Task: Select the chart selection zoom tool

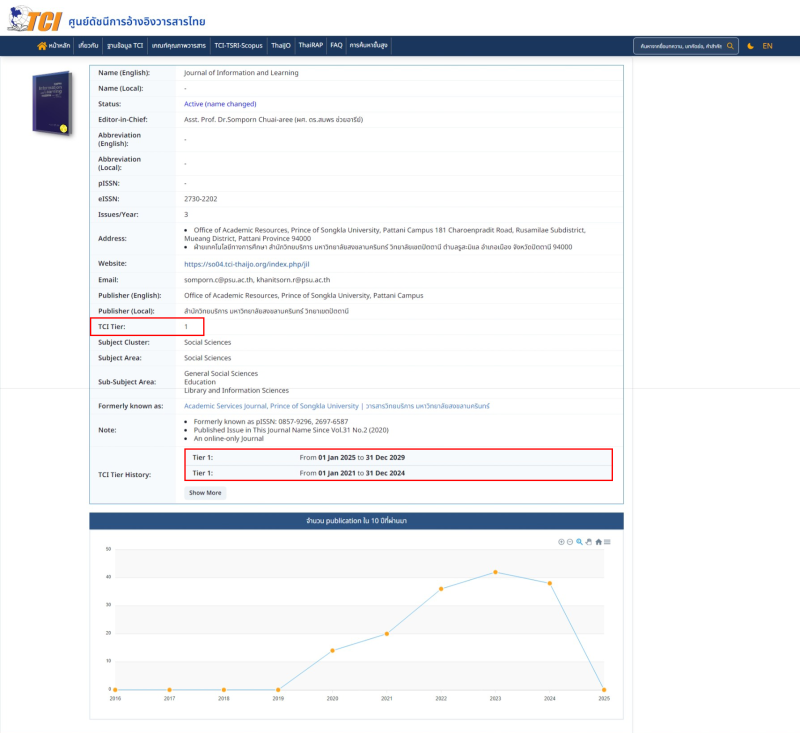Action: [579, 542]
